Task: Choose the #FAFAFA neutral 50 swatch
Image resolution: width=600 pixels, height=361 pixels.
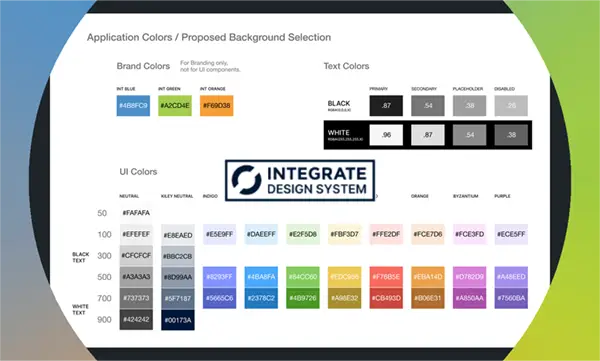Action: 136,213
